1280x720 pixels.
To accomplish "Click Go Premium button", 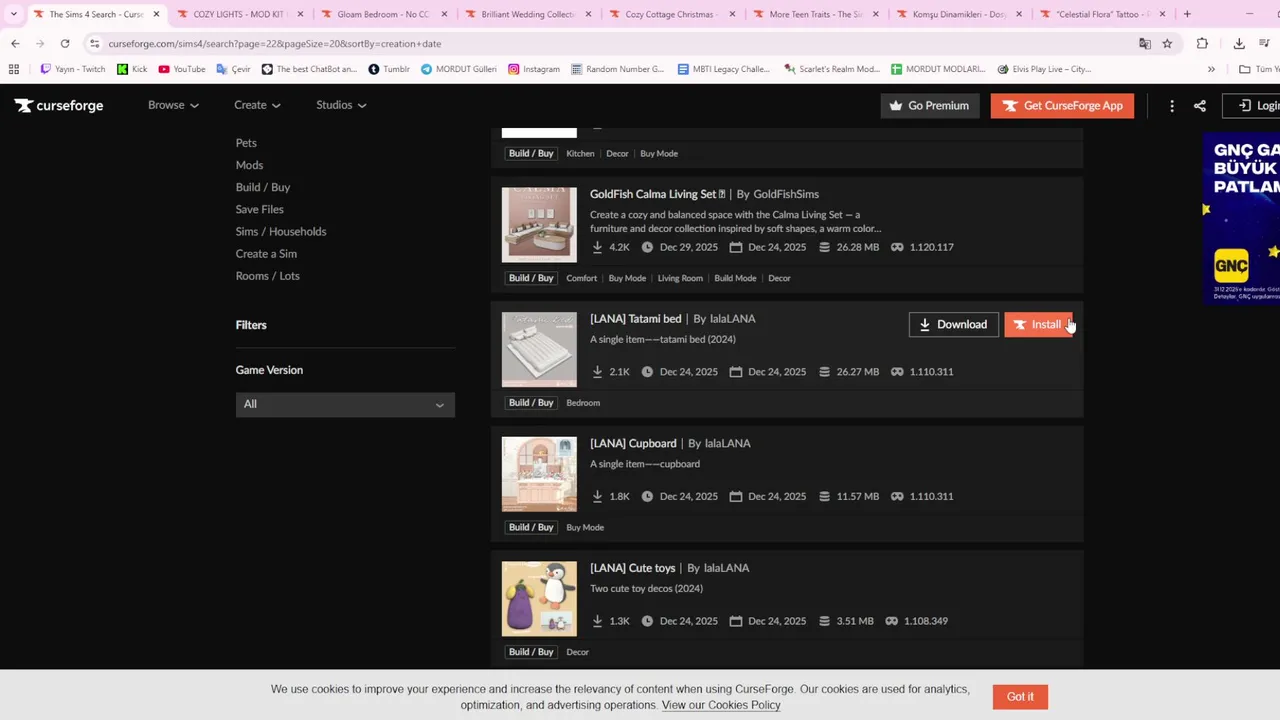I will click(x=931, y=105).
